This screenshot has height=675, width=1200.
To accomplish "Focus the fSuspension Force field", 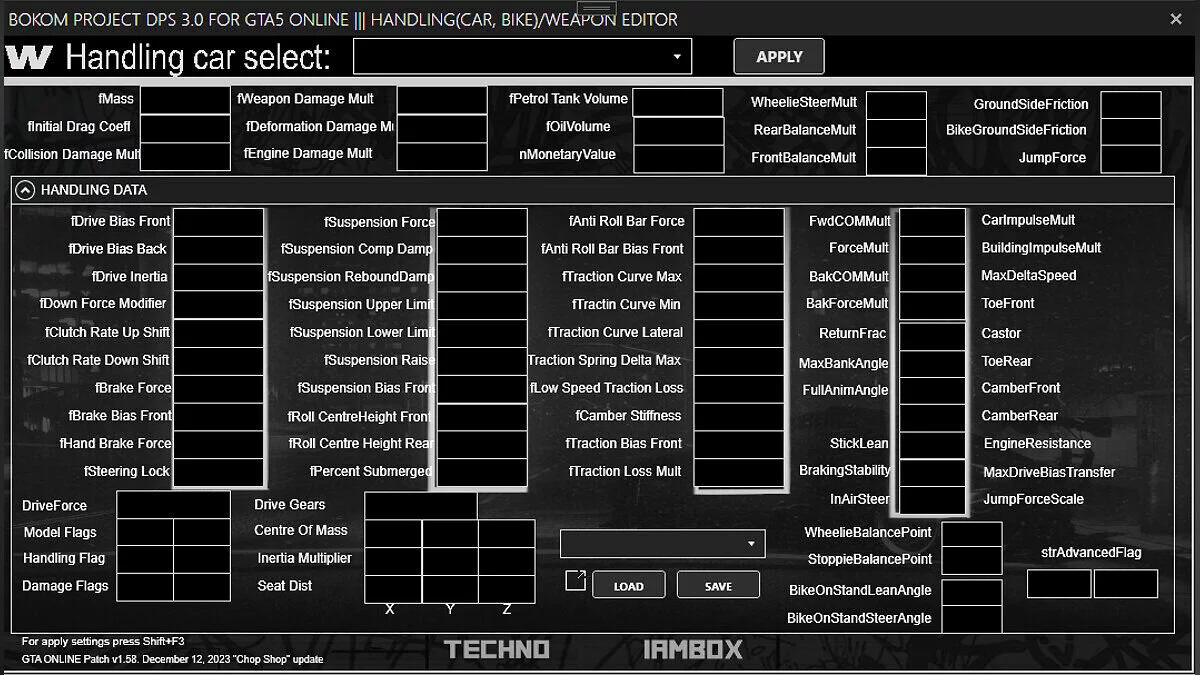I will point(482,222).
